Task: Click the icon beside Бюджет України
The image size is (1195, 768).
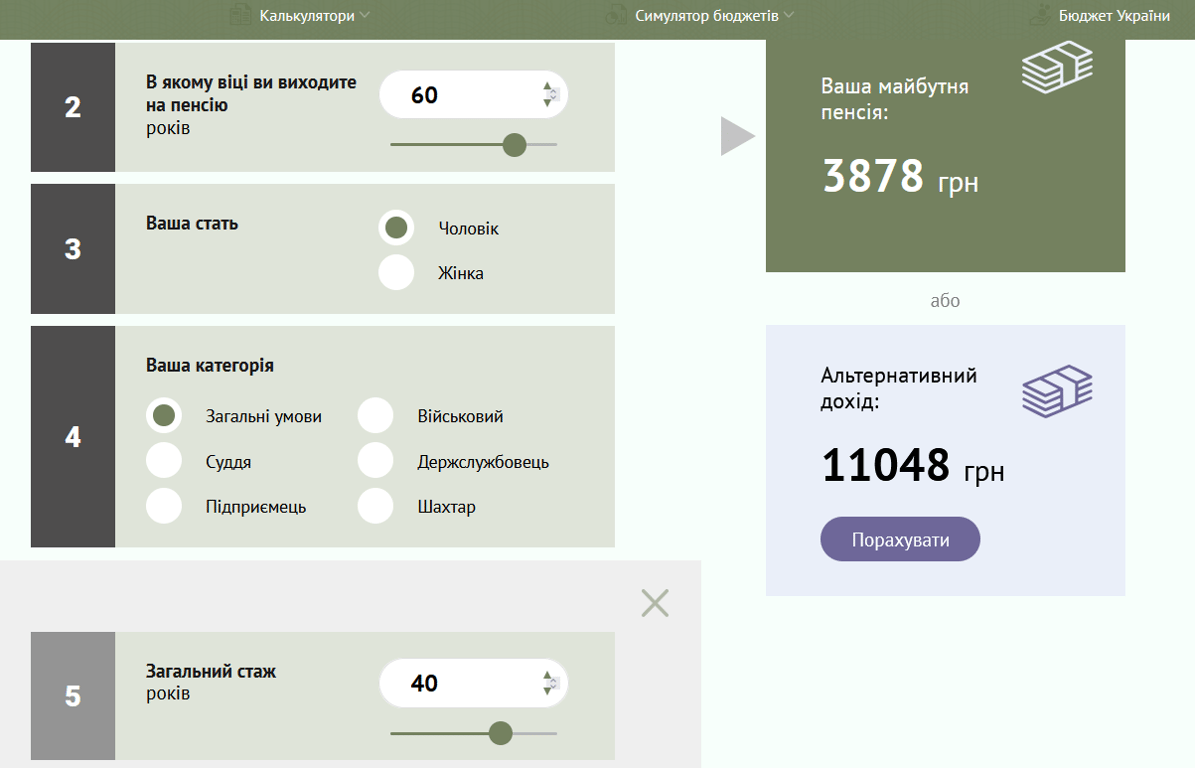Action: 1040,15
